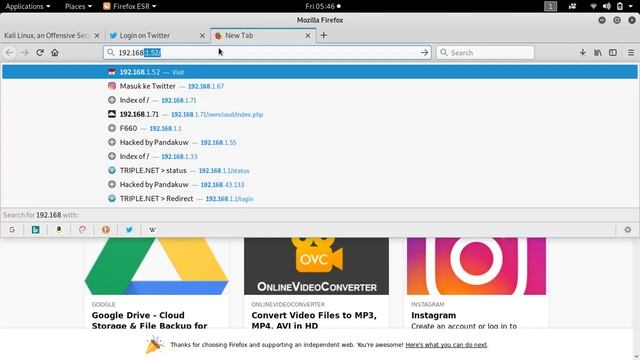Viewport: 640px width, 360px height.
Task: Close the Kali Linux tab
Action: 97,36
